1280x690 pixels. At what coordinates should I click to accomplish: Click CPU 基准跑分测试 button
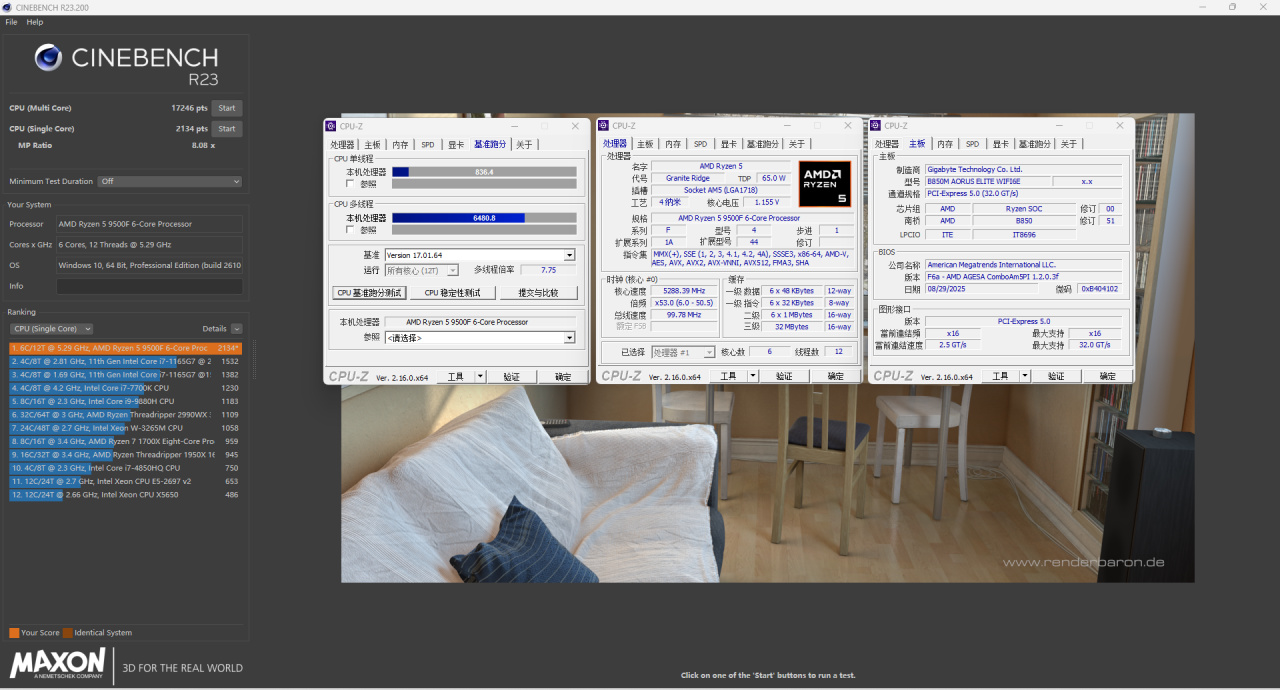click(x=370, y=293)
